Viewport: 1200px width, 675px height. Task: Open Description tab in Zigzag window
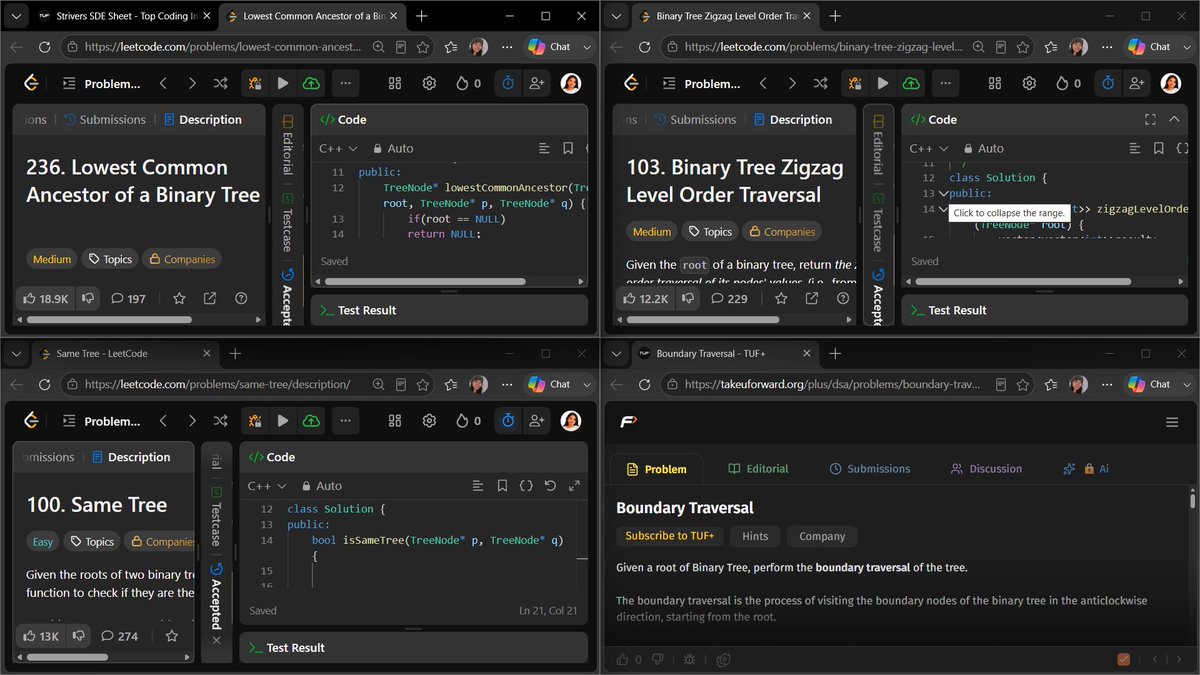pyautogui.click(x=792, y=119)
